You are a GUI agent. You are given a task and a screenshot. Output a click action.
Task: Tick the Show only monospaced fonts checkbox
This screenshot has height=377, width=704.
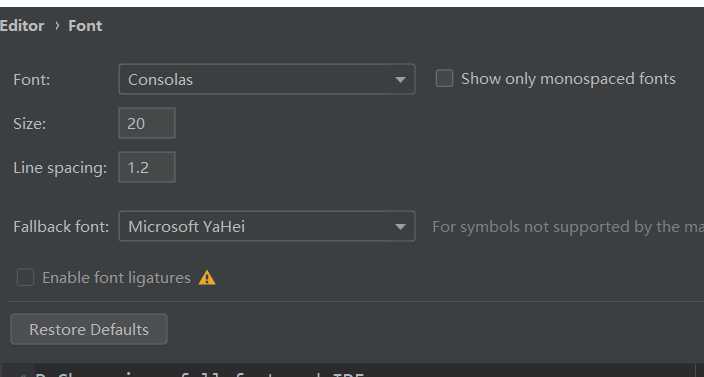pos(444,79)
